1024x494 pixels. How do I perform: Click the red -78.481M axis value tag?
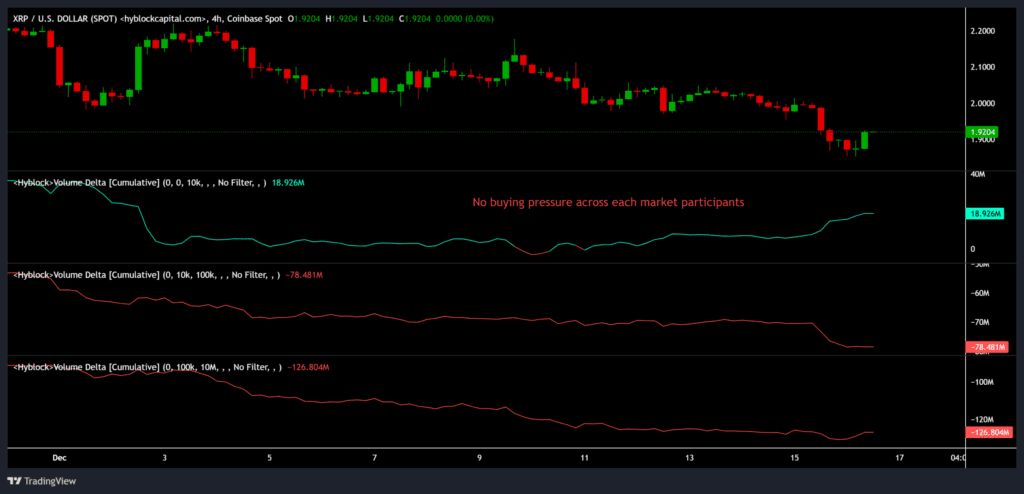point(985,347)
